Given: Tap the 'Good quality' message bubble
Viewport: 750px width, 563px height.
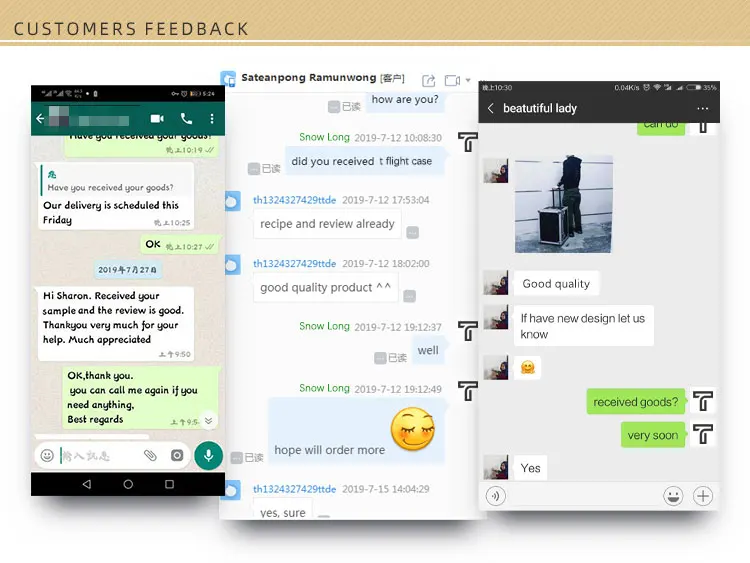Looking at the screenshot, I should pos(556,284).
